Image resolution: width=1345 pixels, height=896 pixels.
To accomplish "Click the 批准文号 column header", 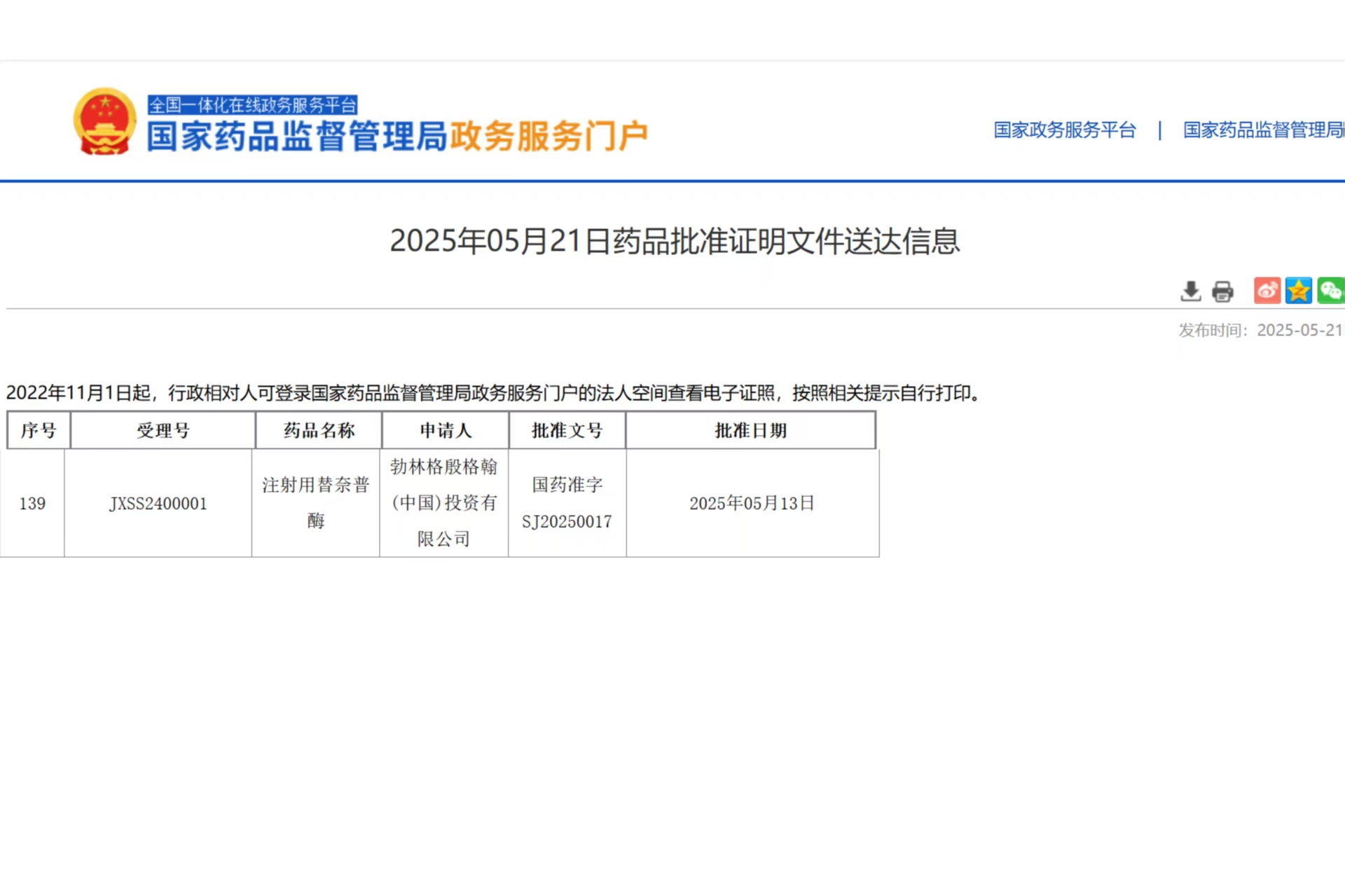I will pos(567,430).
